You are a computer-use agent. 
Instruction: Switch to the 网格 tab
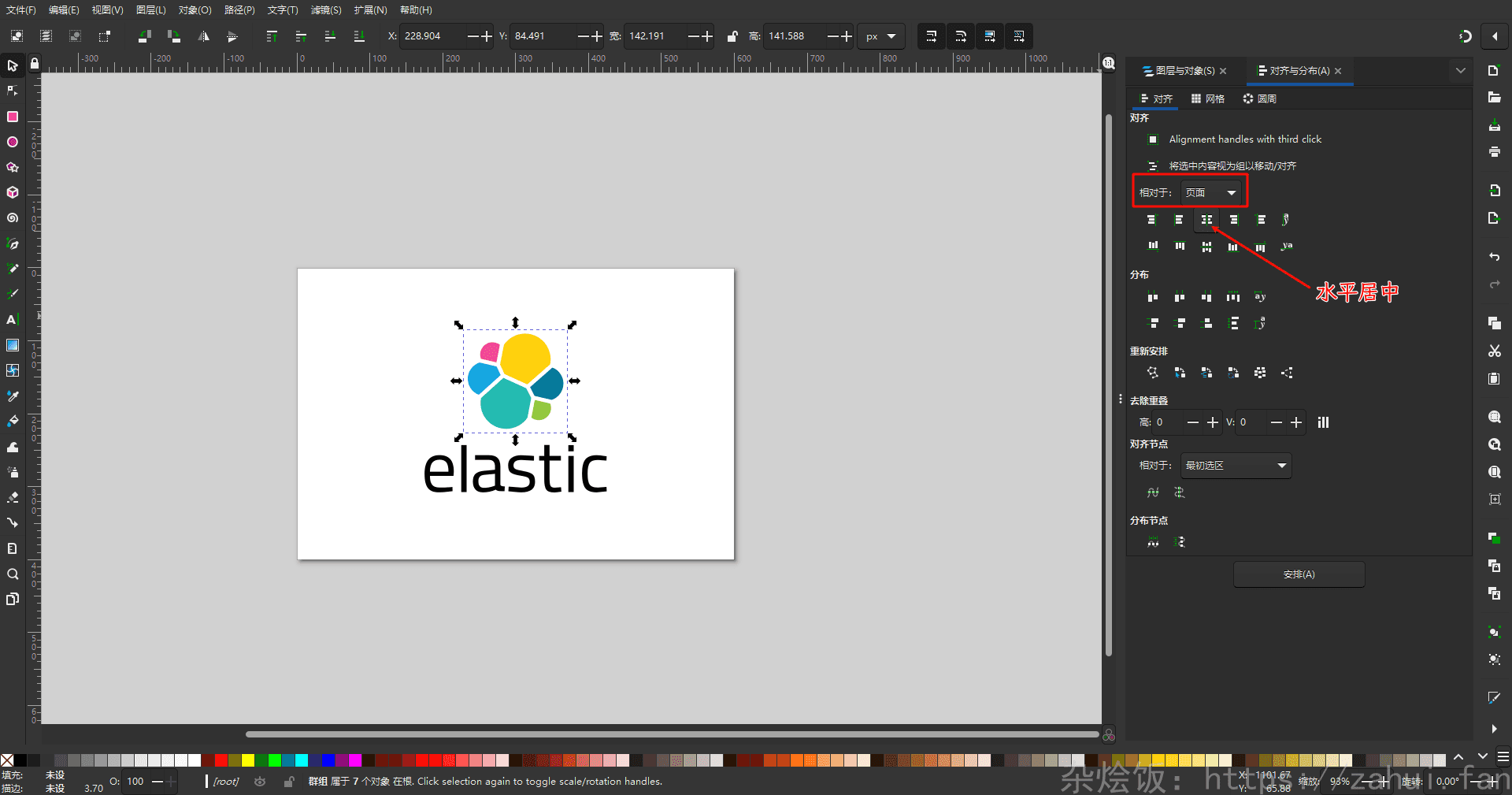1208,98
